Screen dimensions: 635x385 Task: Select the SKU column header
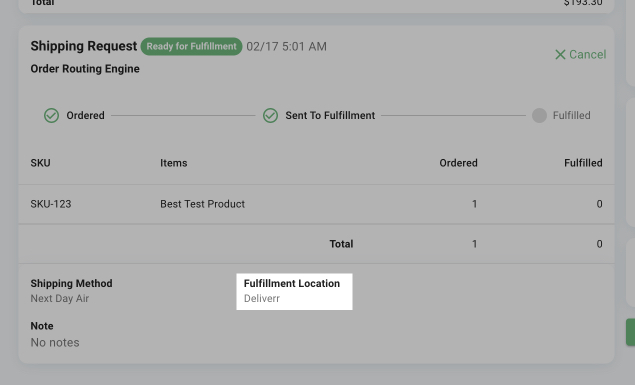[x=40, y=163]
